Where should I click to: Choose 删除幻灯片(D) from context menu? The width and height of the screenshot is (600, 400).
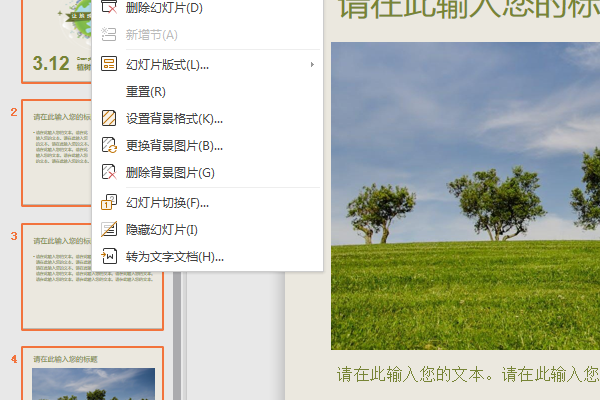207,7
